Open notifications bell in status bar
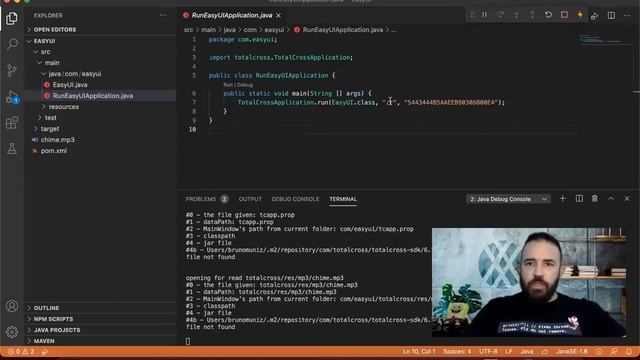Viewport: 640px width, 360px height. [x=629, y=351]
